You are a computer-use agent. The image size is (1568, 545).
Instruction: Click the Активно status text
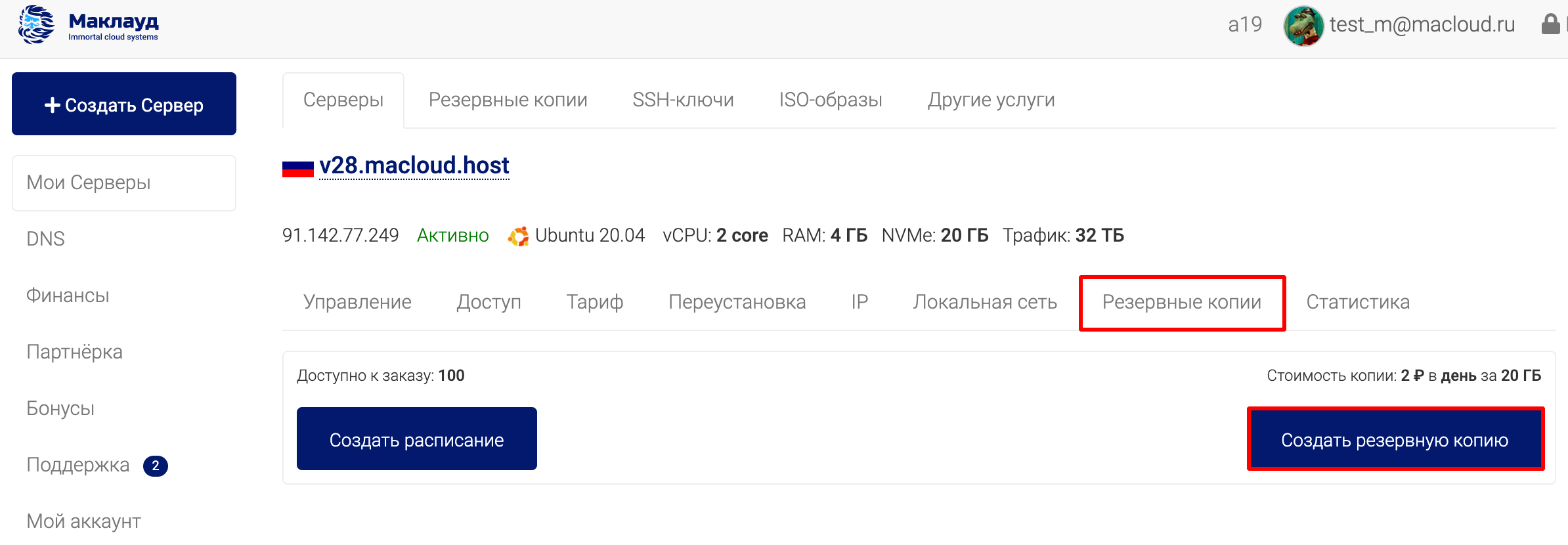pyautogui.click(x=453, y=235)
